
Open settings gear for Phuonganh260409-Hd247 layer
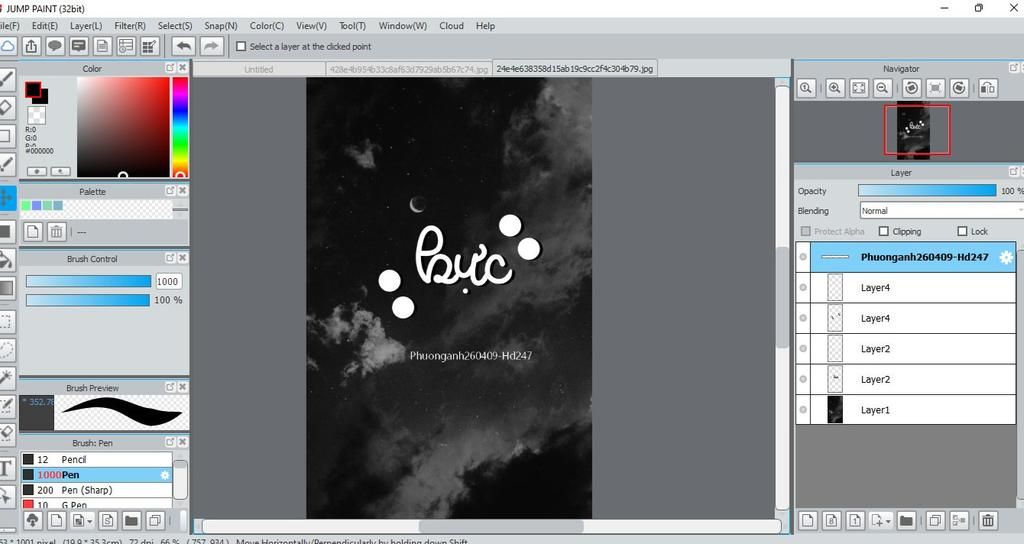[1006, 257]
